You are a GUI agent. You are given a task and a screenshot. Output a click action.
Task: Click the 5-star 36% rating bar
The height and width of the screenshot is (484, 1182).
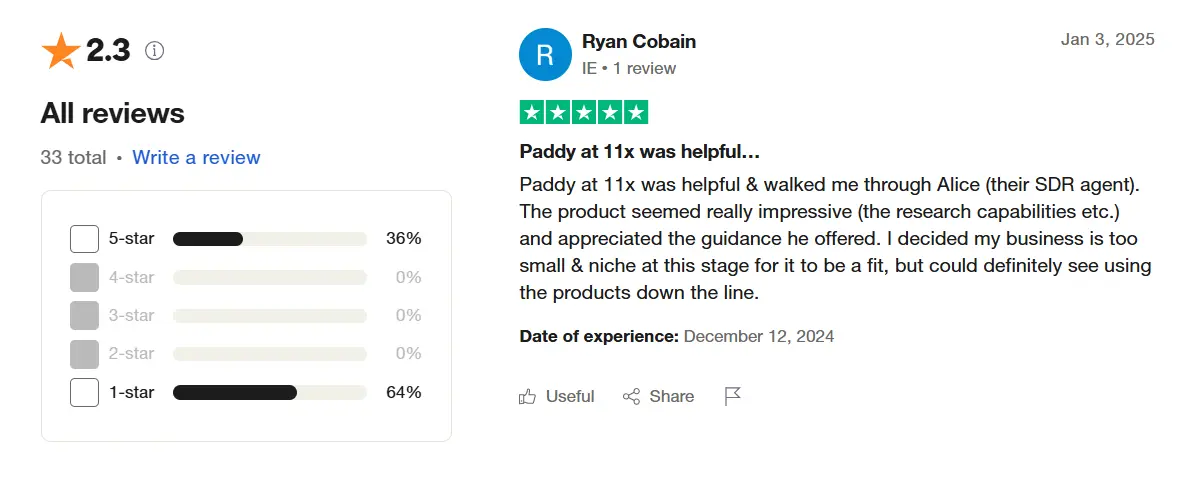click(x=269, y=239)
